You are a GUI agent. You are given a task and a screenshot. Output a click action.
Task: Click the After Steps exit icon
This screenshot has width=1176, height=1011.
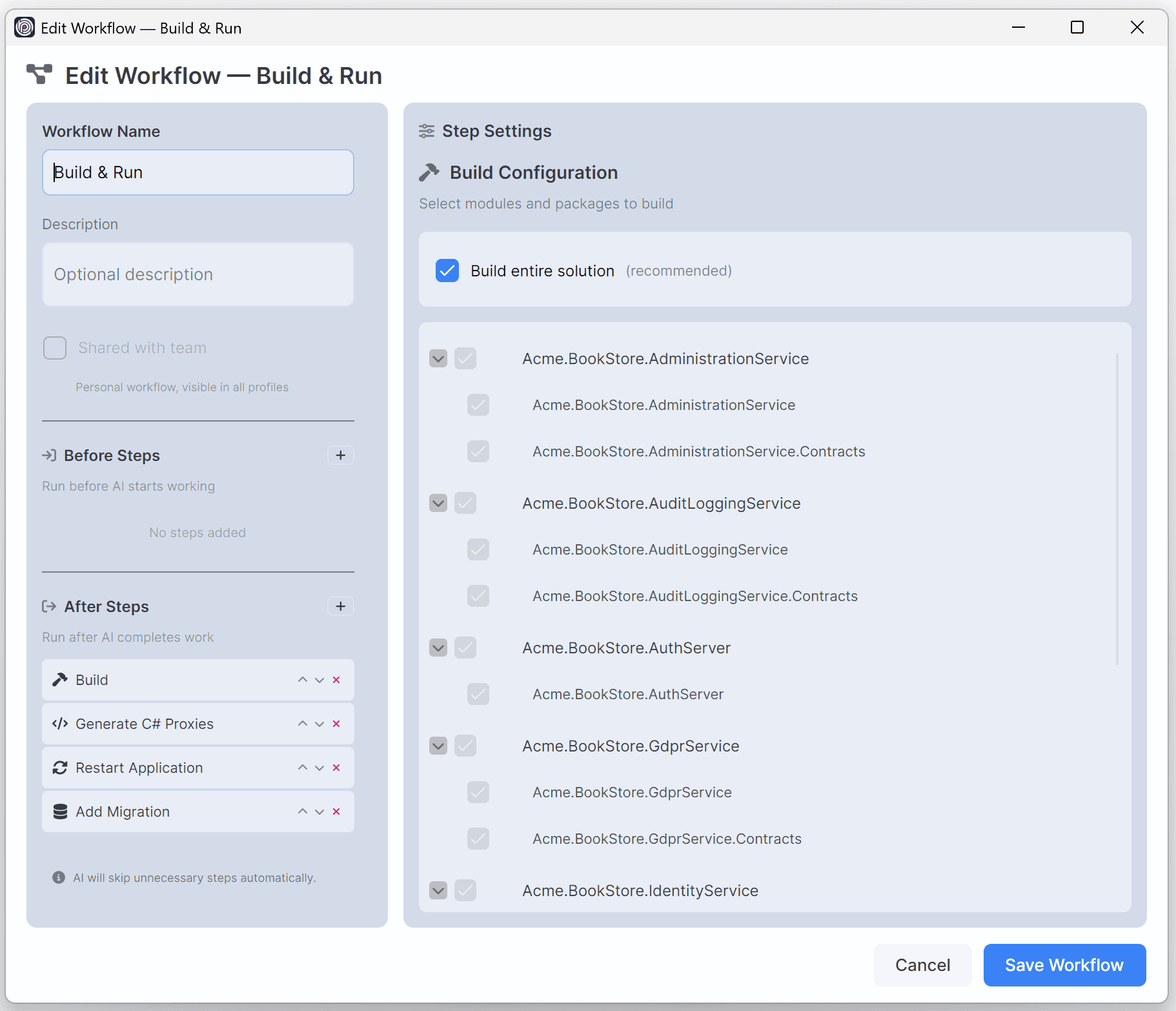point(49,606)
